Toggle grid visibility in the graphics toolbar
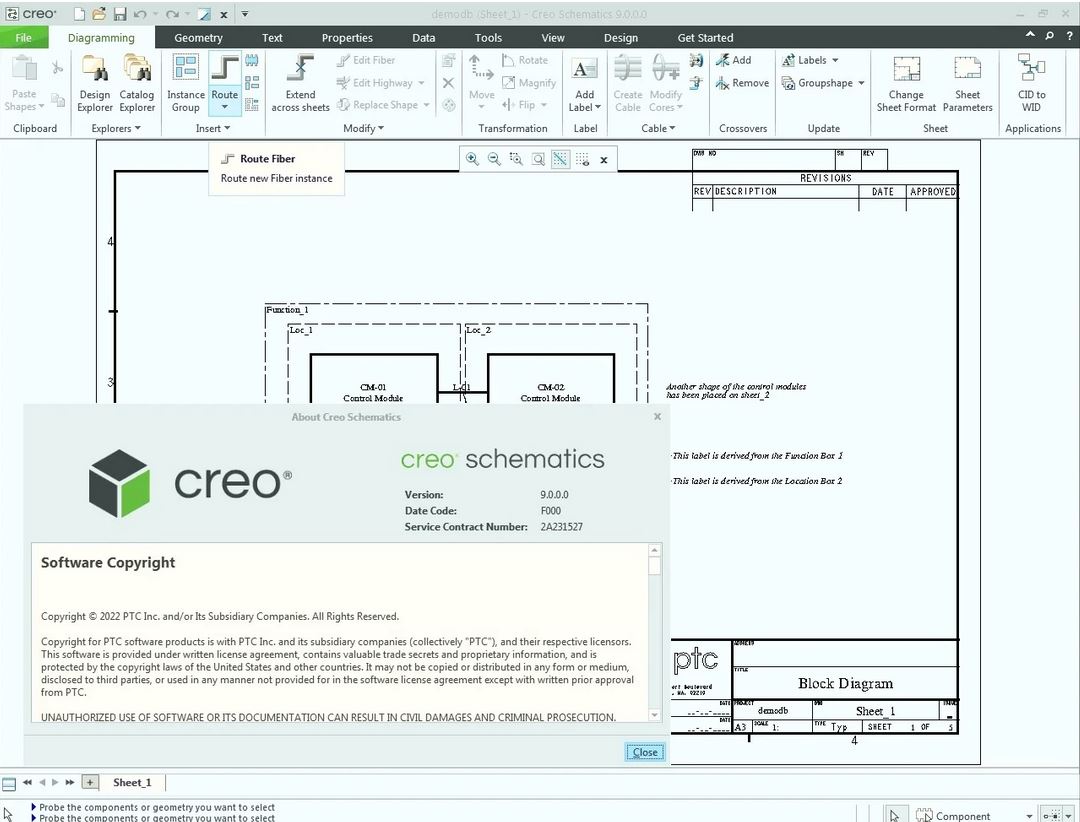This screenshot has width=1080, height=822. pos(582,159)
